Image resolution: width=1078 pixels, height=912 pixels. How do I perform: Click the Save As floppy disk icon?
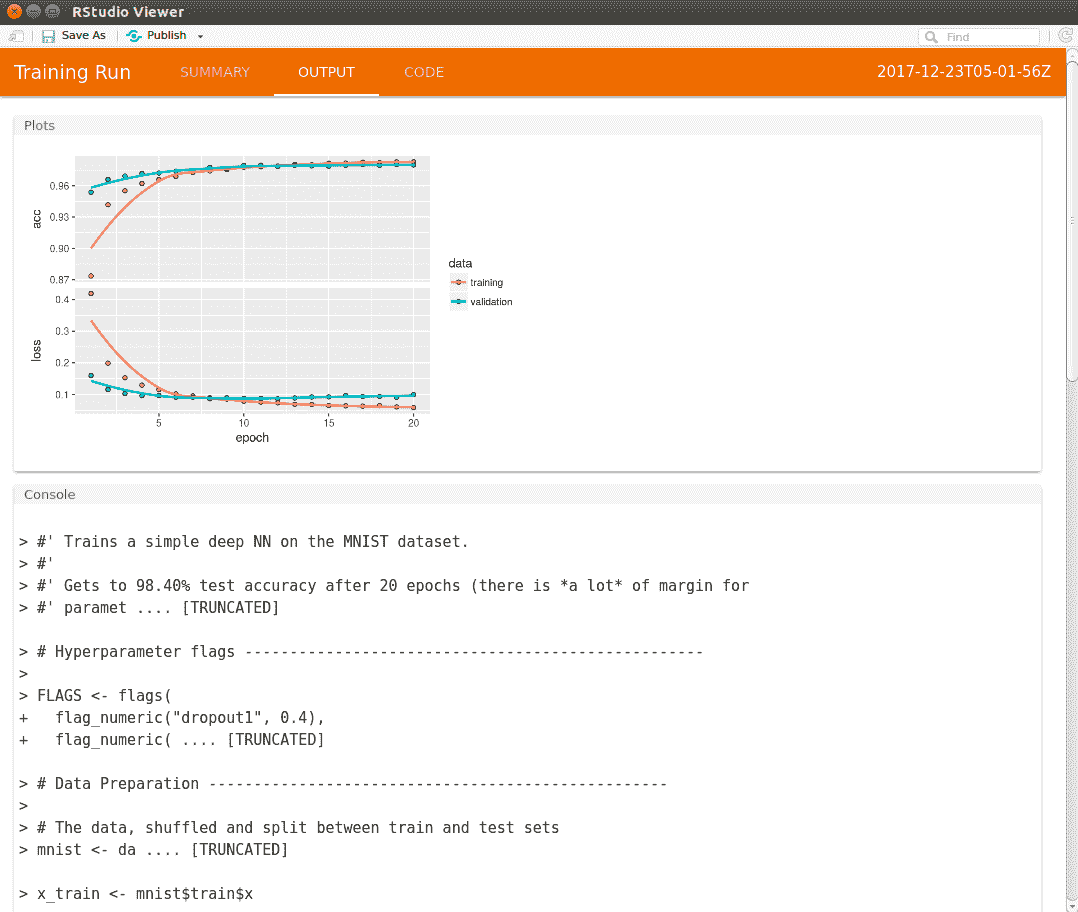coord(48,36)
